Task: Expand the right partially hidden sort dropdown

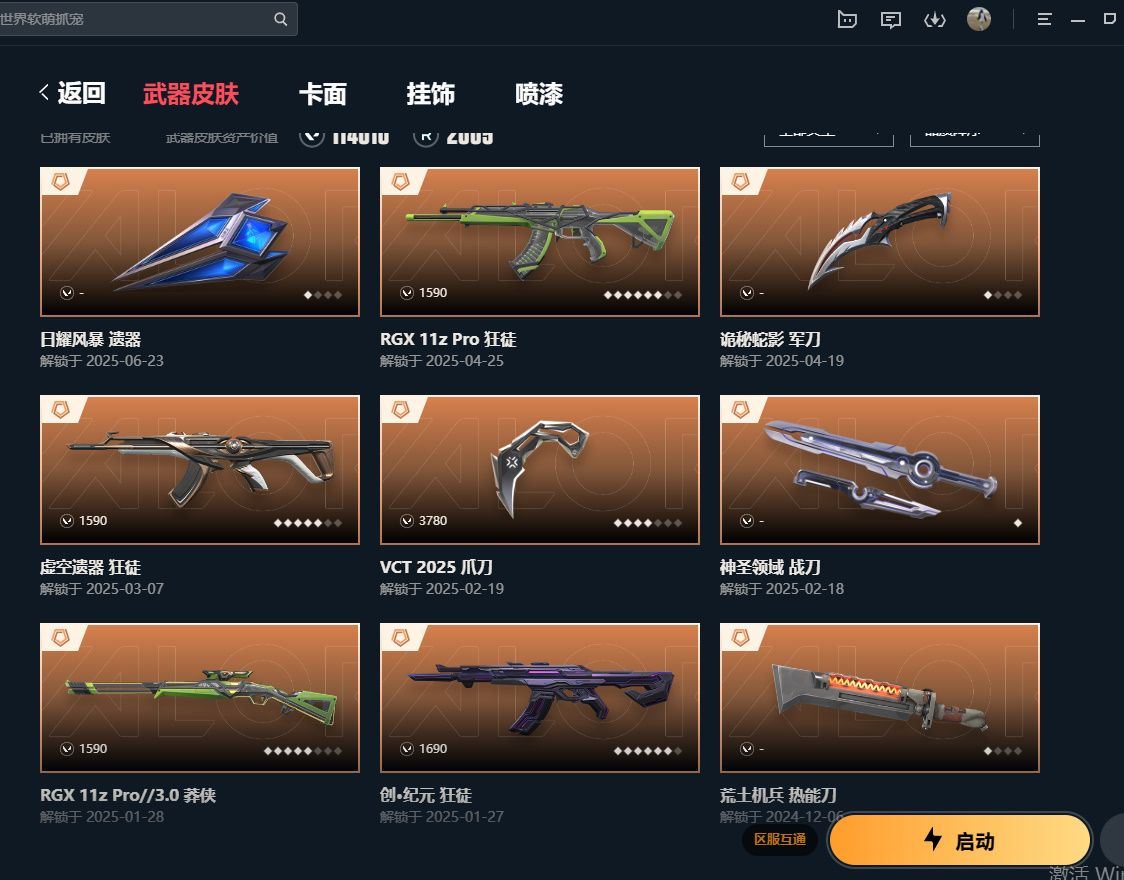Action: 975,138
